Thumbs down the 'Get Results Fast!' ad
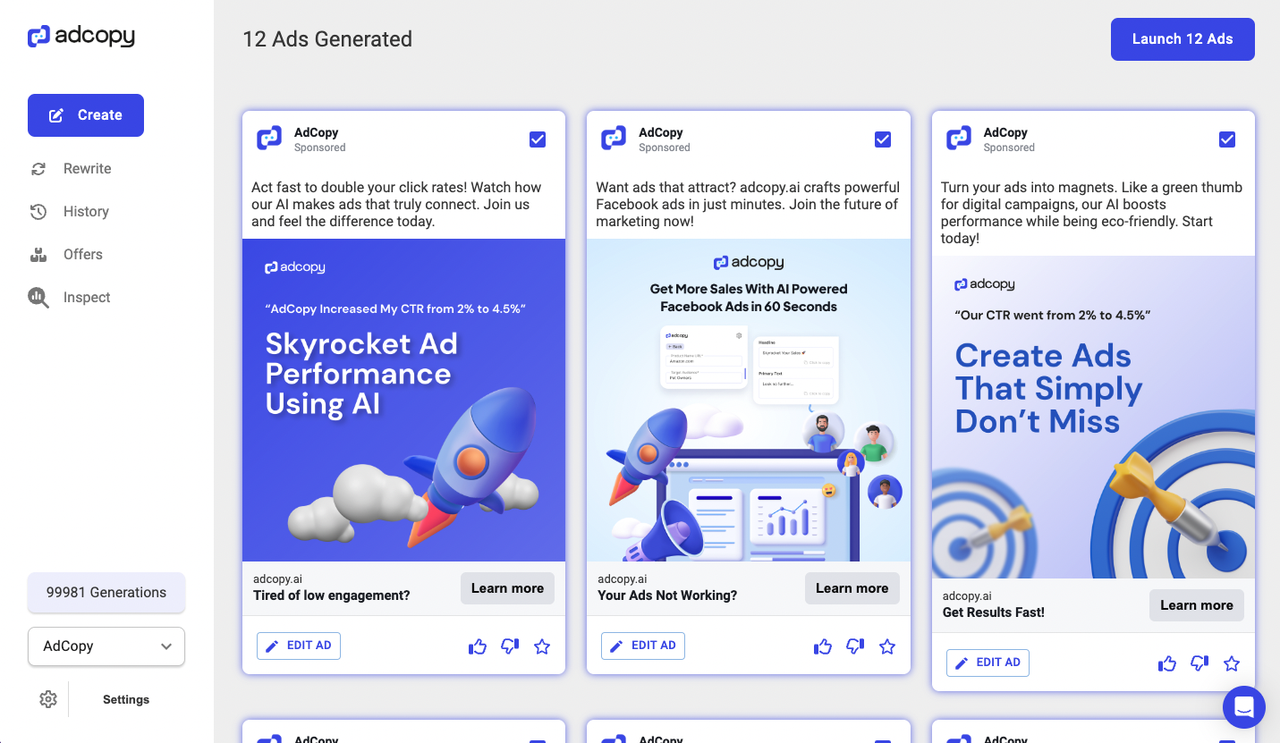Image resolution: width=1280 pixels, height=743 pixels. click(x=1199, y=664)
